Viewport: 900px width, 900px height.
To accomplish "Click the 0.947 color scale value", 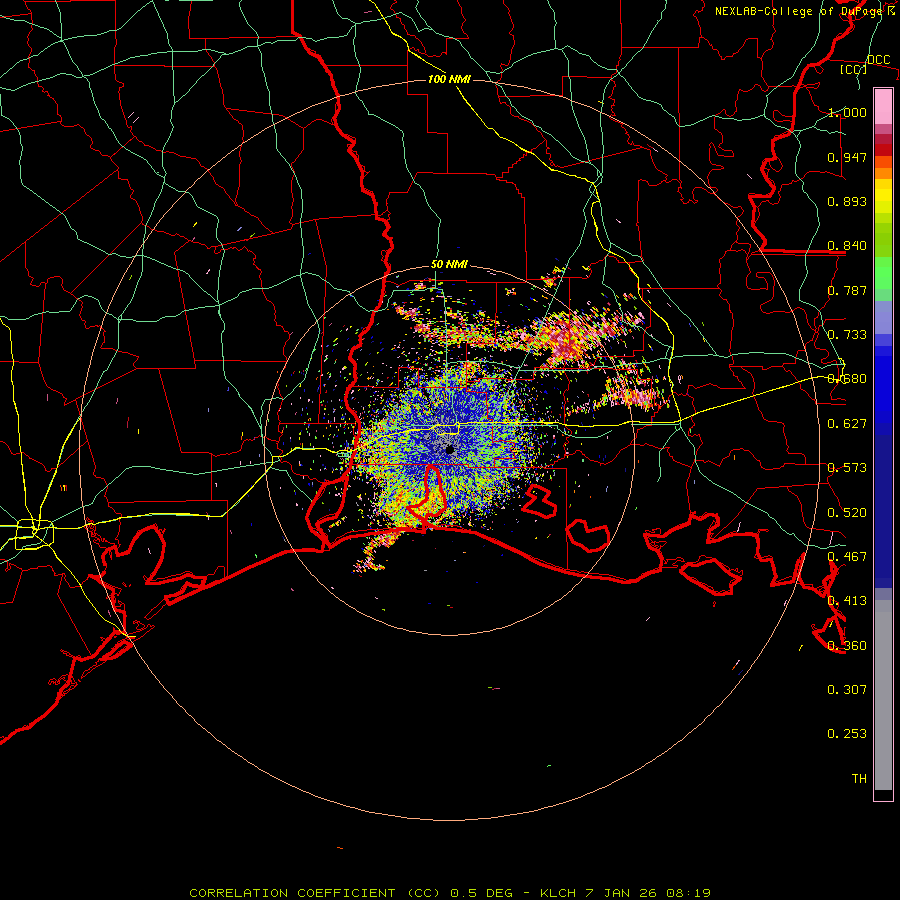I will pos(847,157).
